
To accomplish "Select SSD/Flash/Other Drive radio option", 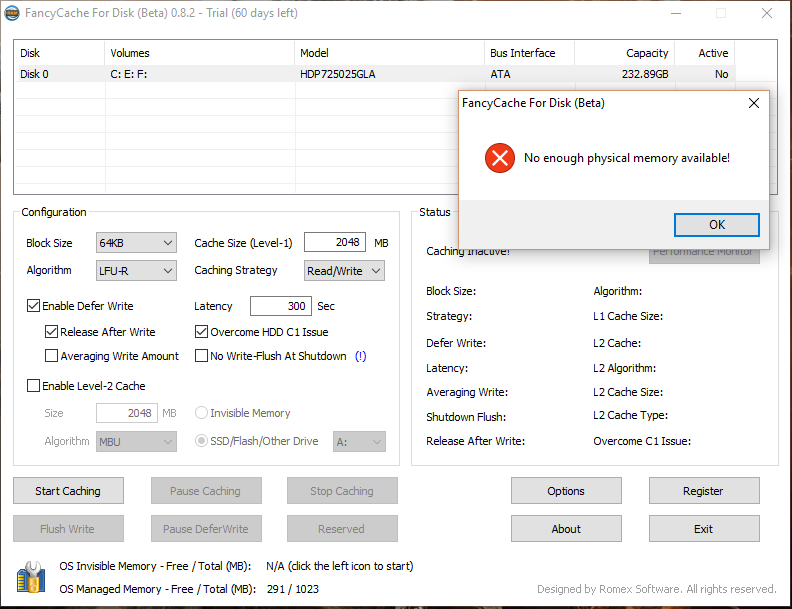I will [202, 441].
